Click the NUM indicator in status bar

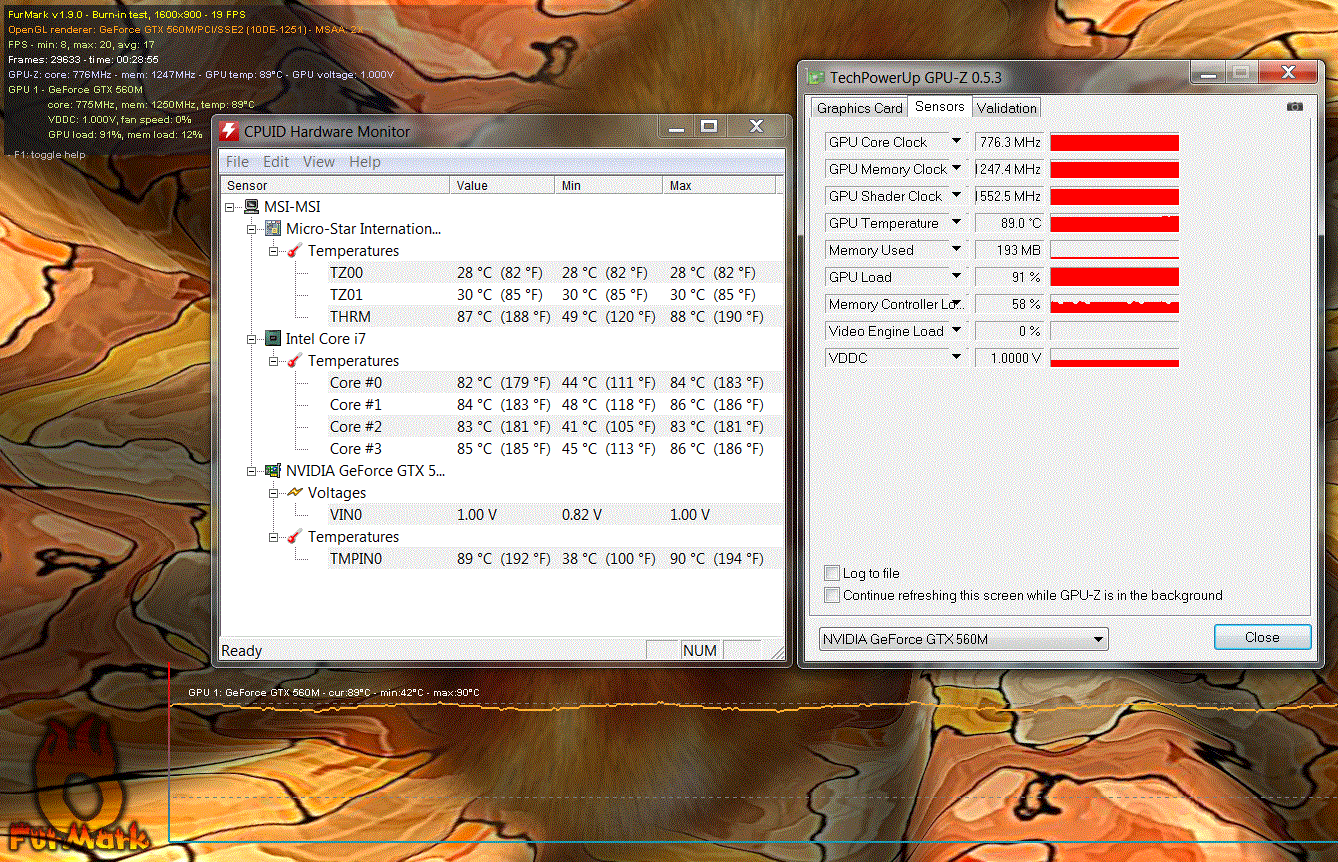coord(700,650)
